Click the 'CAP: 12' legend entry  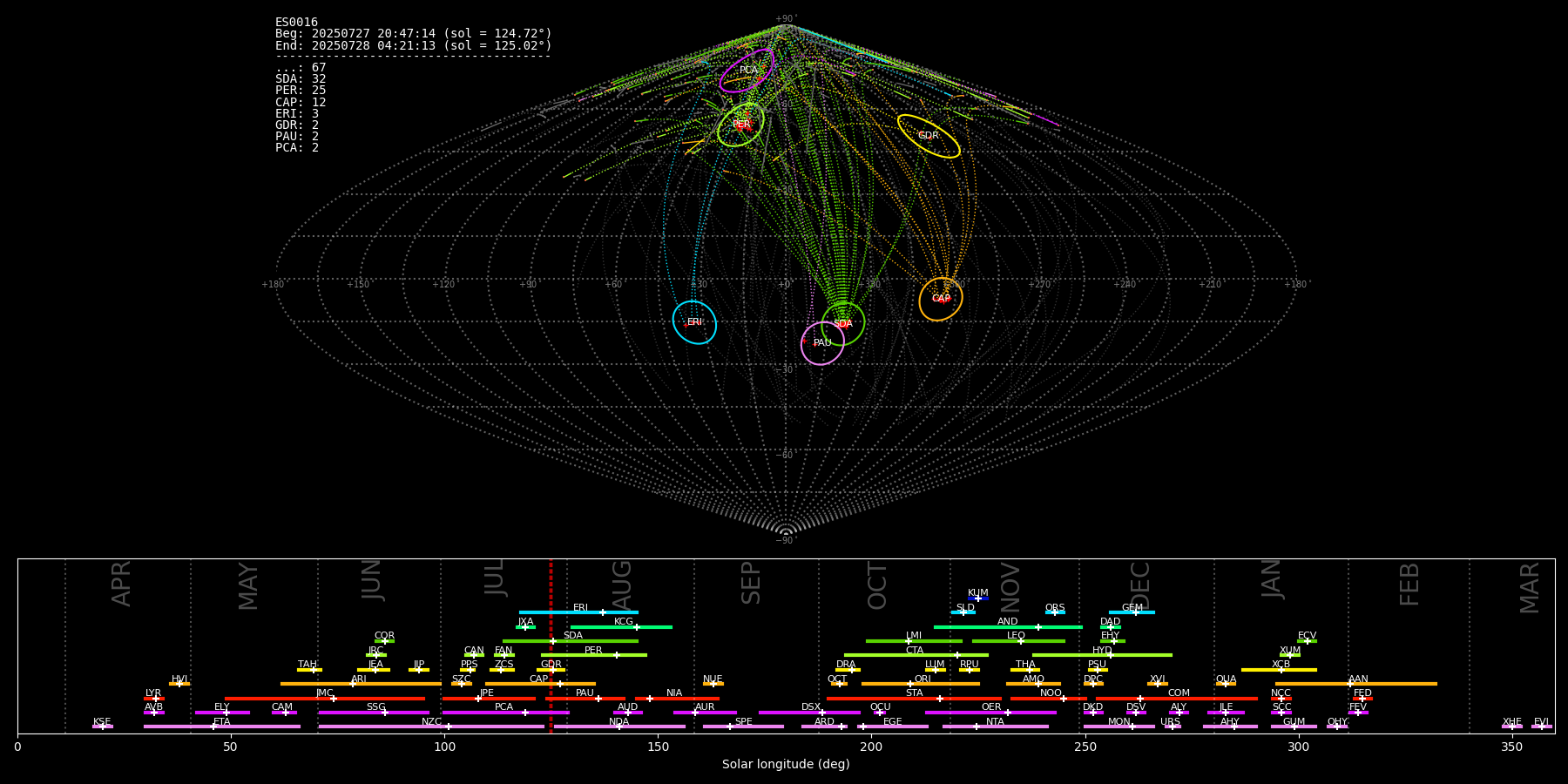point(301,102)
